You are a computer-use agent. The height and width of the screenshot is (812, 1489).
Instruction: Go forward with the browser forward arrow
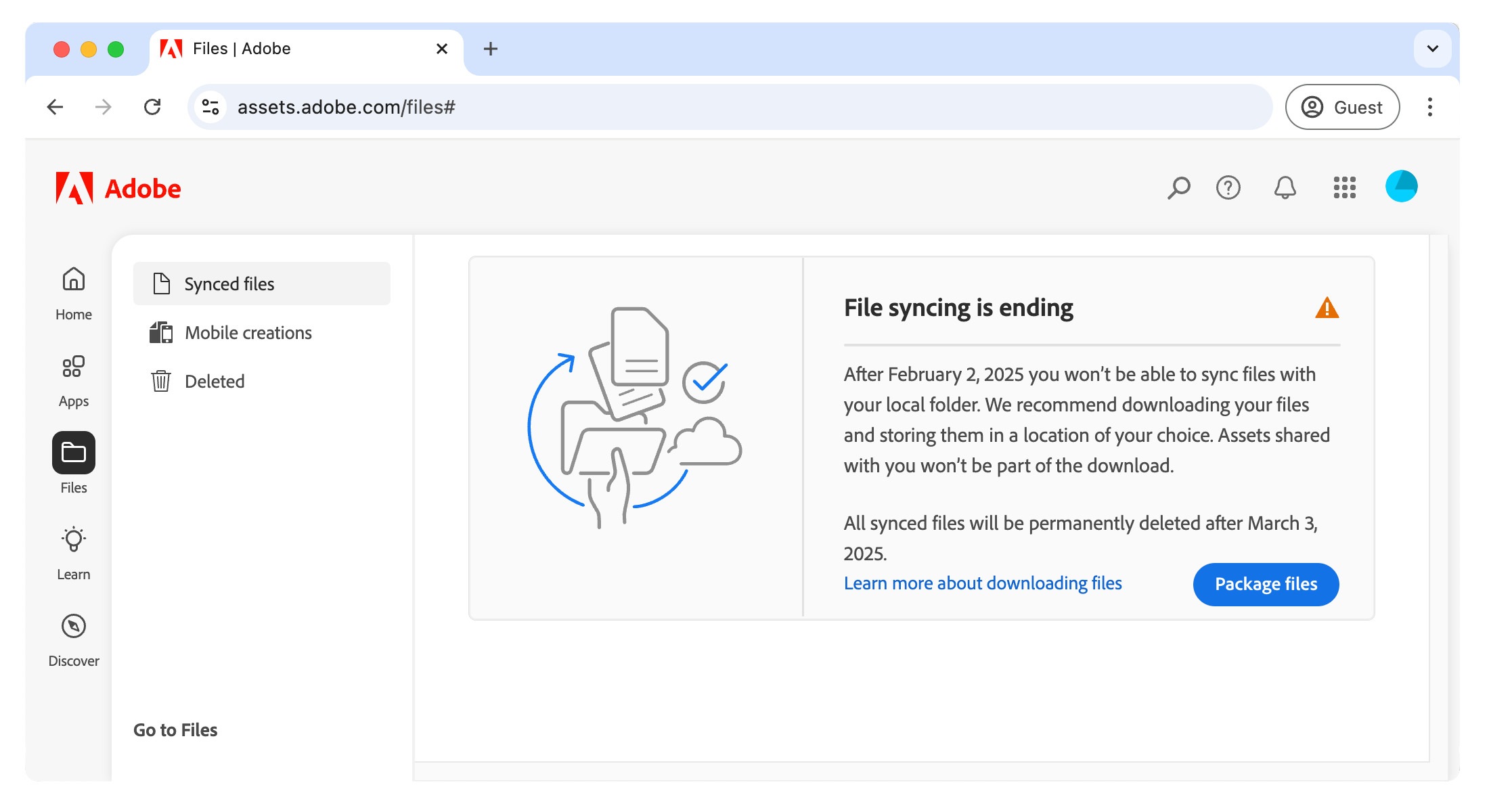104,107
